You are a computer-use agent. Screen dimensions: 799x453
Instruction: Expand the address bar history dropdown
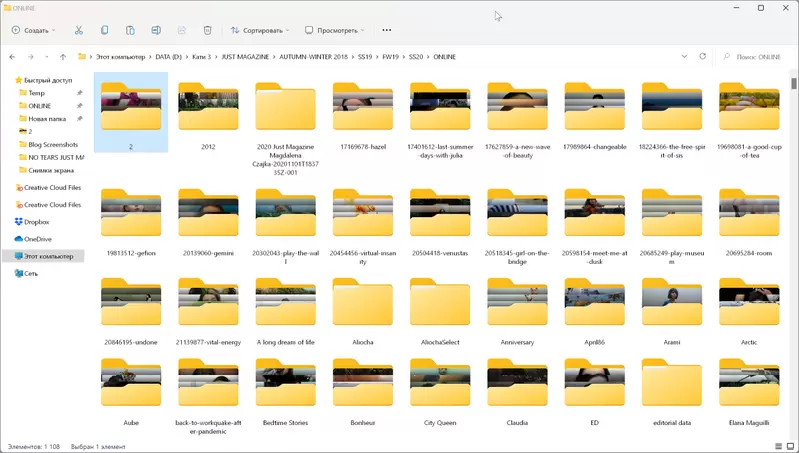tap(684, 57)
